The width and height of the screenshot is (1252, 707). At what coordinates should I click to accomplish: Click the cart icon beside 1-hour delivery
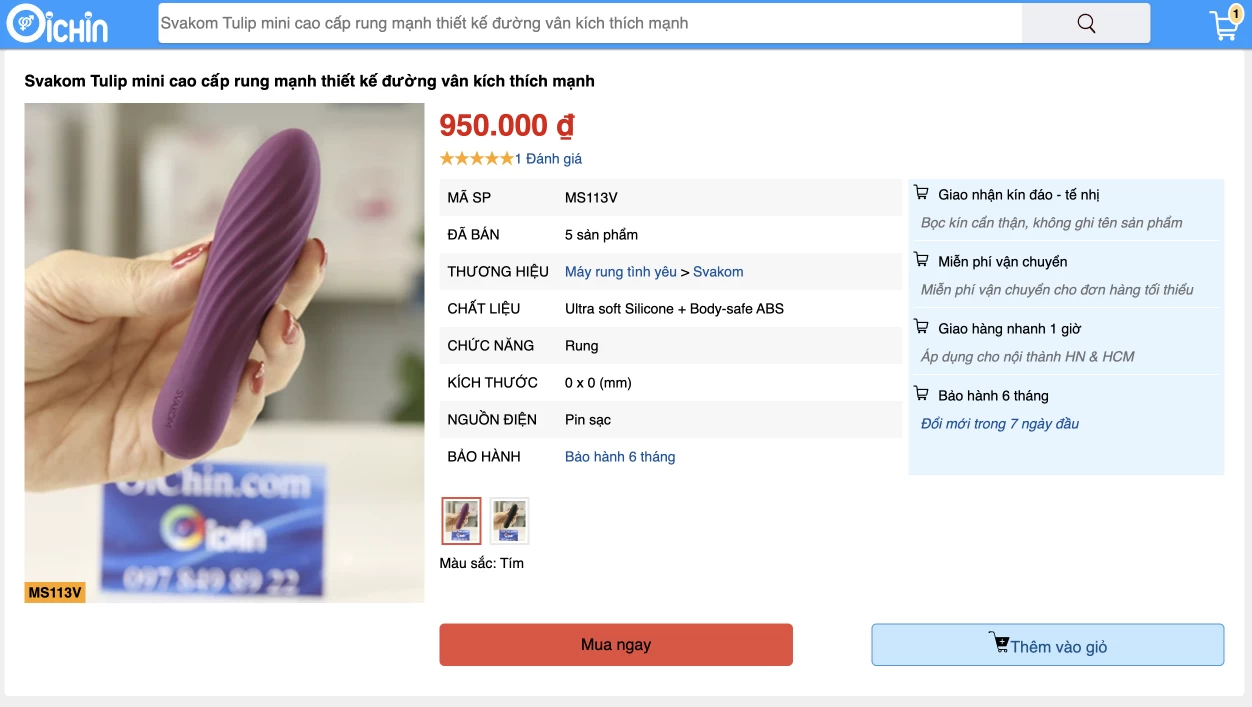(x=921, y=328)
